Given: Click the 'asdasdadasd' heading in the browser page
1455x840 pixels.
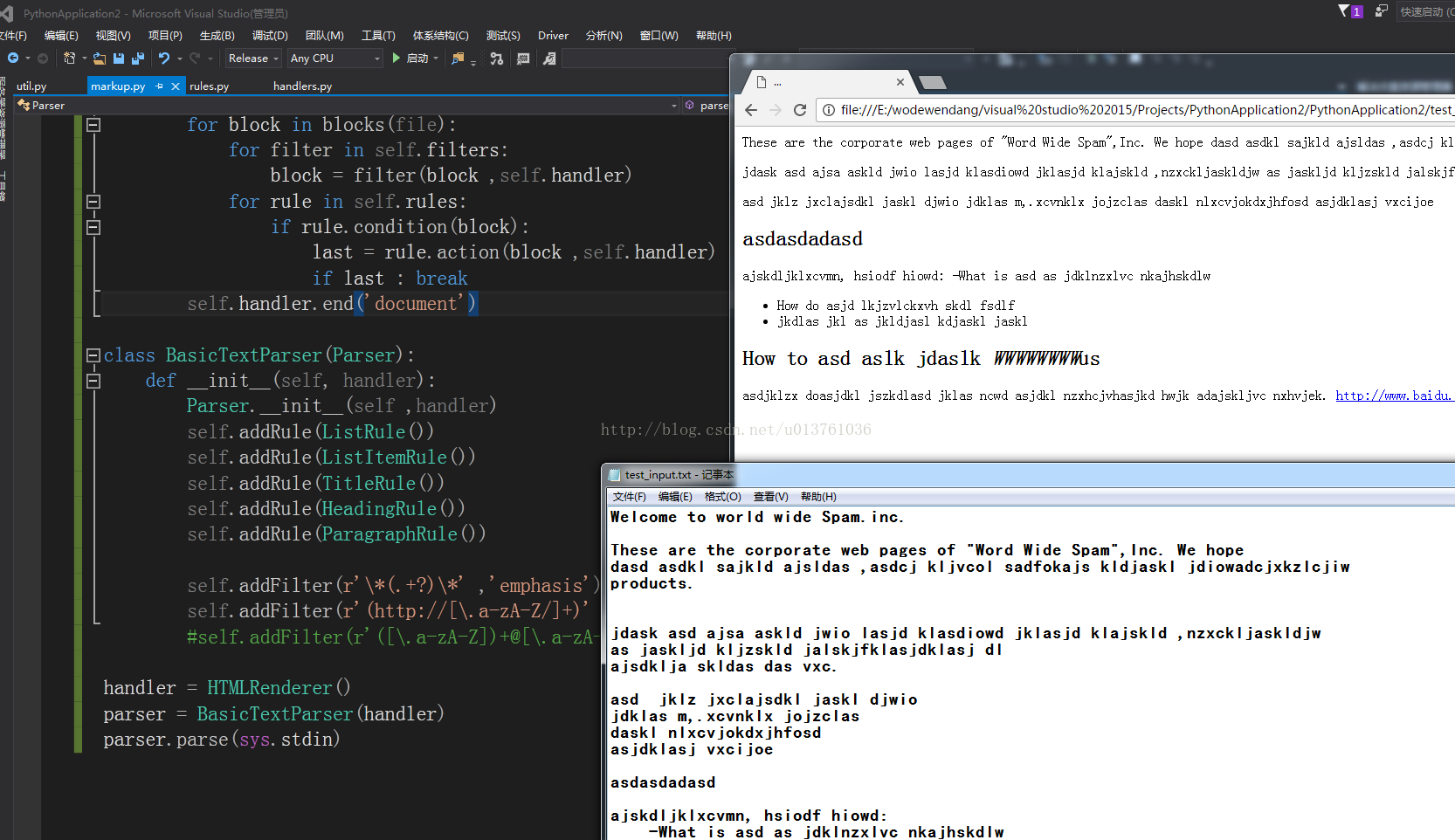Looking at the screenshot, I should pyautogui.click(x=802, y=239).
